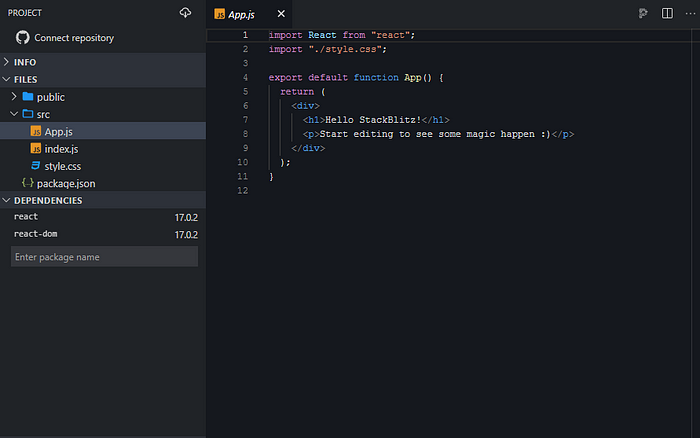700x438 pixels.
Task: Click the App function name
Action: [412, 77]
